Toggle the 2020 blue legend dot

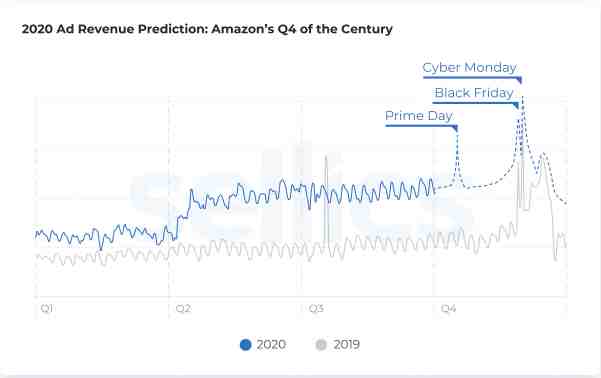point(245,345)
